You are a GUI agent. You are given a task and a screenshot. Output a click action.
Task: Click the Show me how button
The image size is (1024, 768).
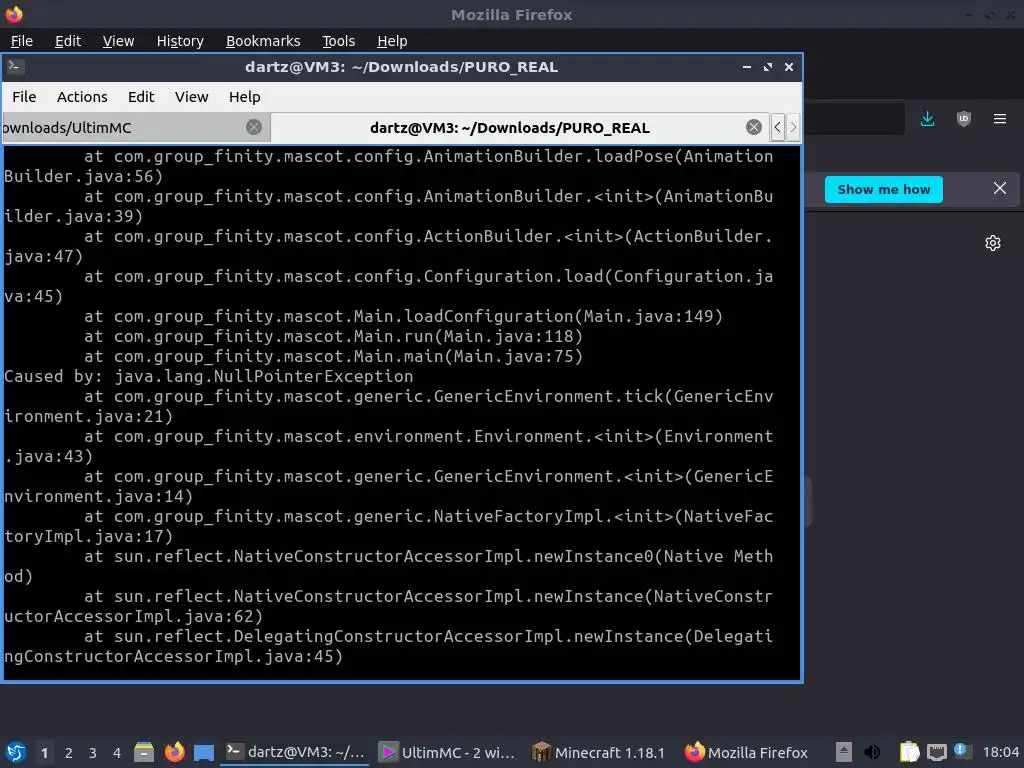pyautogui.click(x=884, y=189)
